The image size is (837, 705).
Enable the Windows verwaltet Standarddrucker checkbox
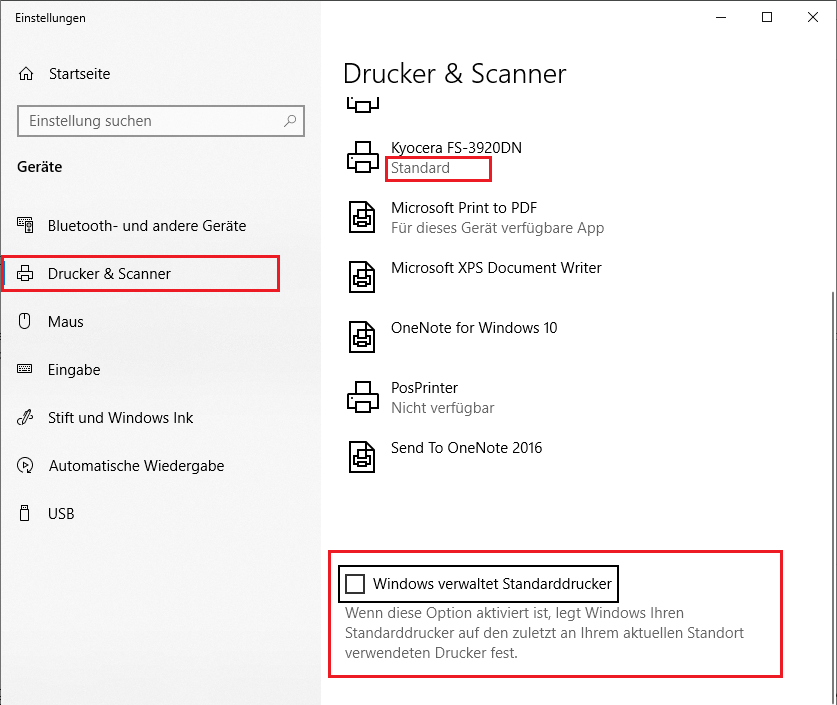[355, 584]
